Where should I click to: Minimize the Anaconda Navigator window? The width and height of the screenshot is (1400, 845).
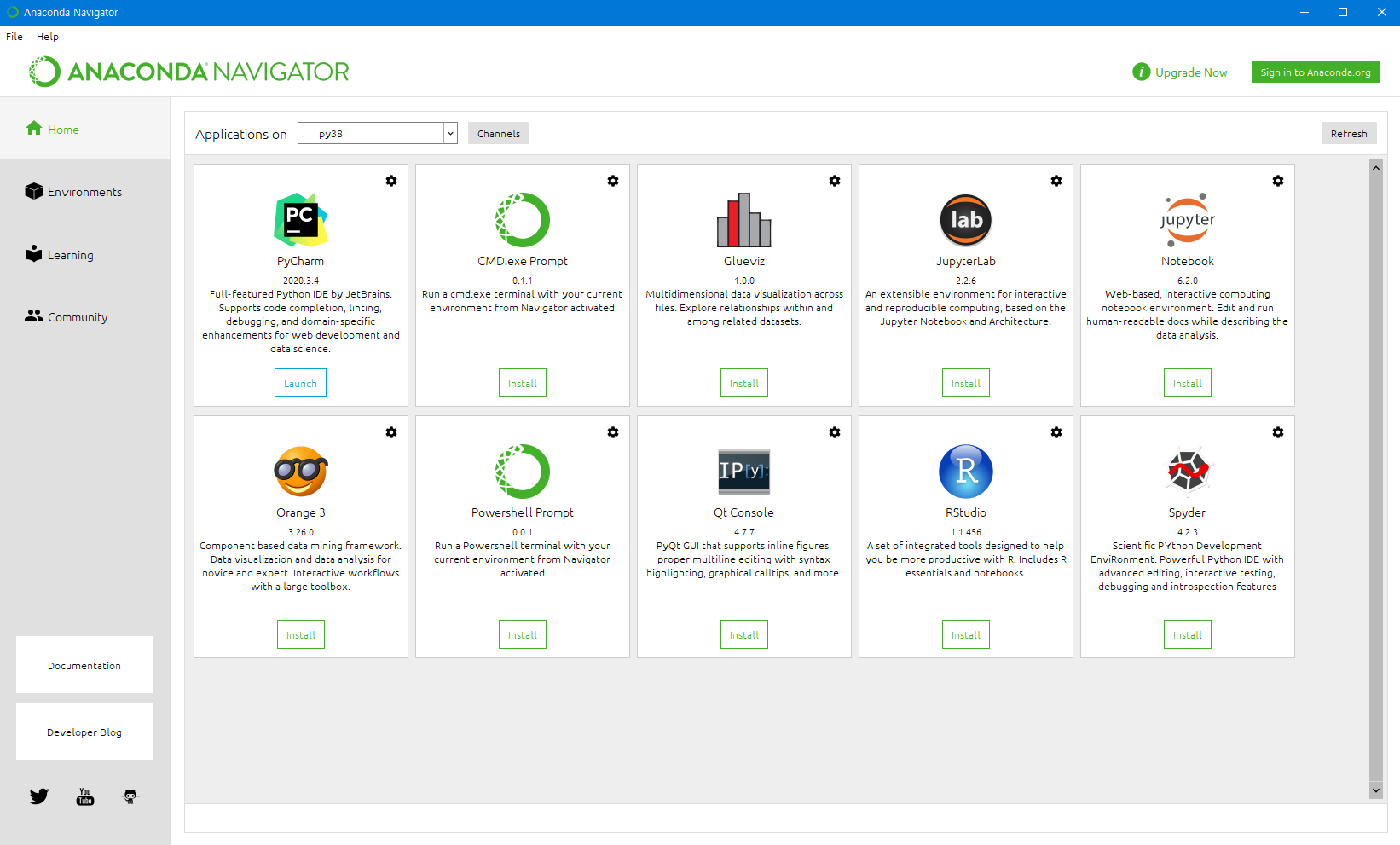(1304, 12)
